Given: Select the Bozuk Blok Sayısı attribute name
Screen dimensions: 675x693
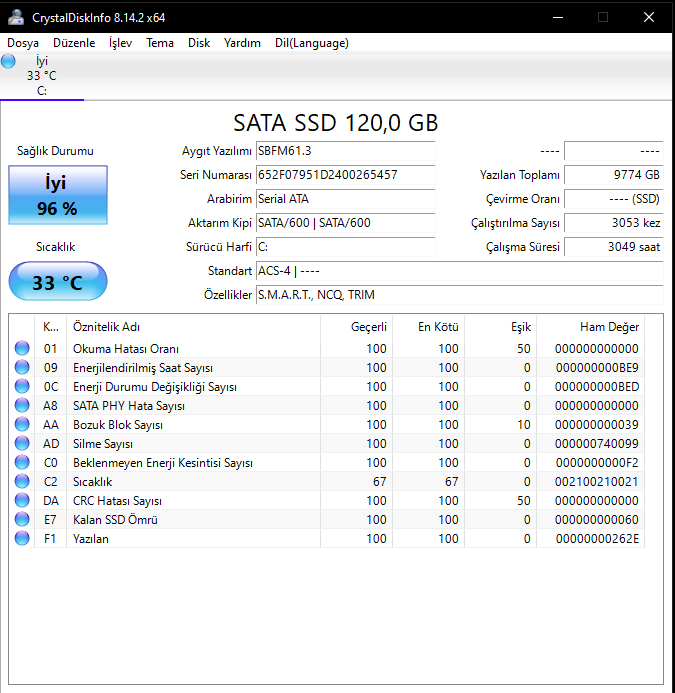Looking at the screenshot, I should coord(118,425).
